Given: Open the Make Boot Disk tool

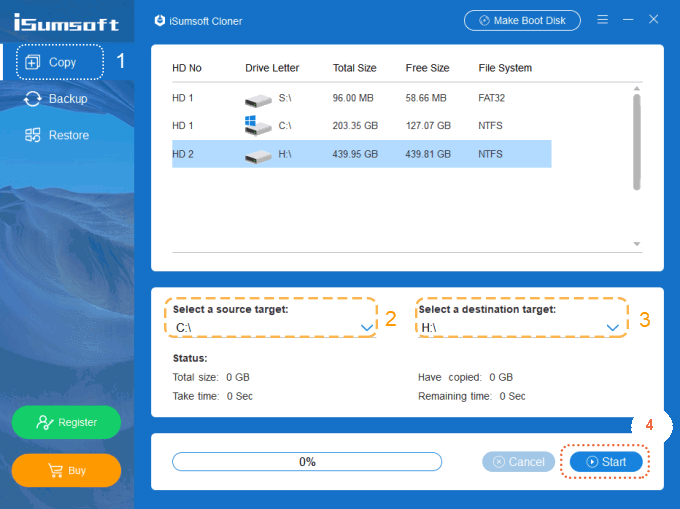Looking at the screenshot, I should [522, 20].
